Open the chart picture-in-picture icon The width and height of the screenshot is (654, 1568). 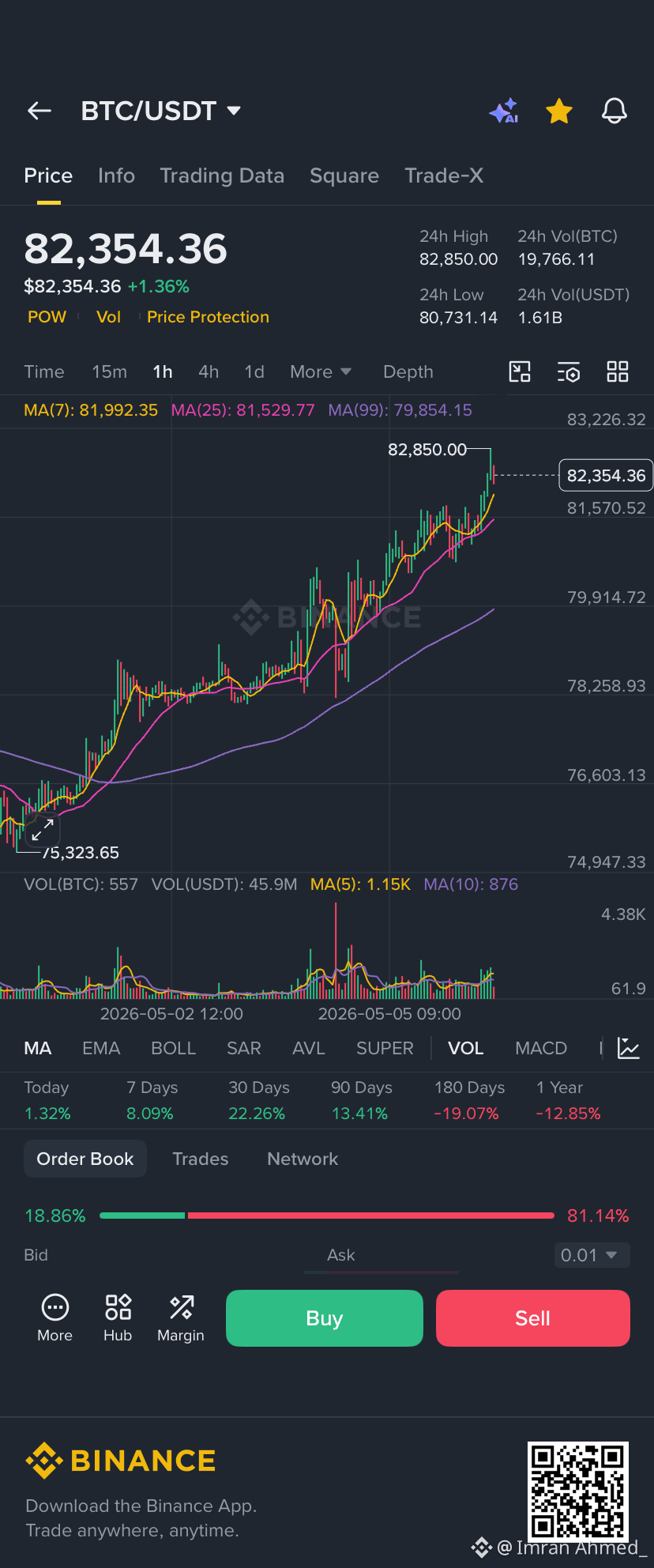coord(520,371)
